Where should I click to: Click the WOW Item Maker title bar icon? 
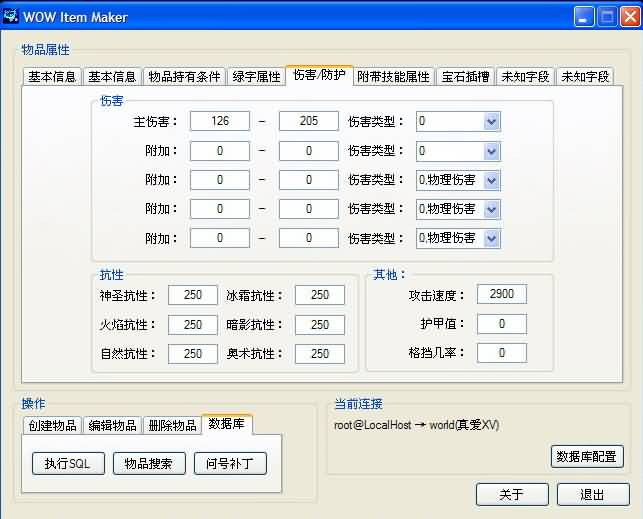coord(10,16)
